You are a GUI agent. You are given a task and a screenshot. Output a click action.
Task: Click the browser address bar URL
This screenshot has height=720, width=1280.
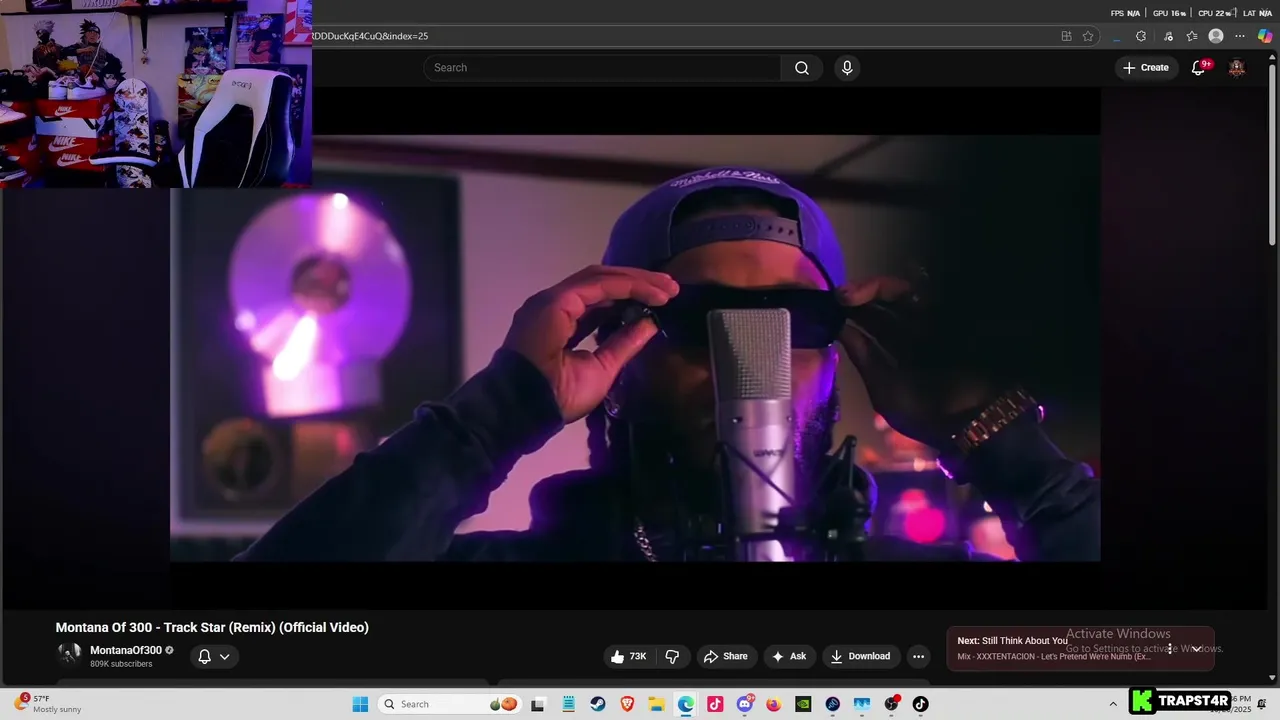(370, 36)
